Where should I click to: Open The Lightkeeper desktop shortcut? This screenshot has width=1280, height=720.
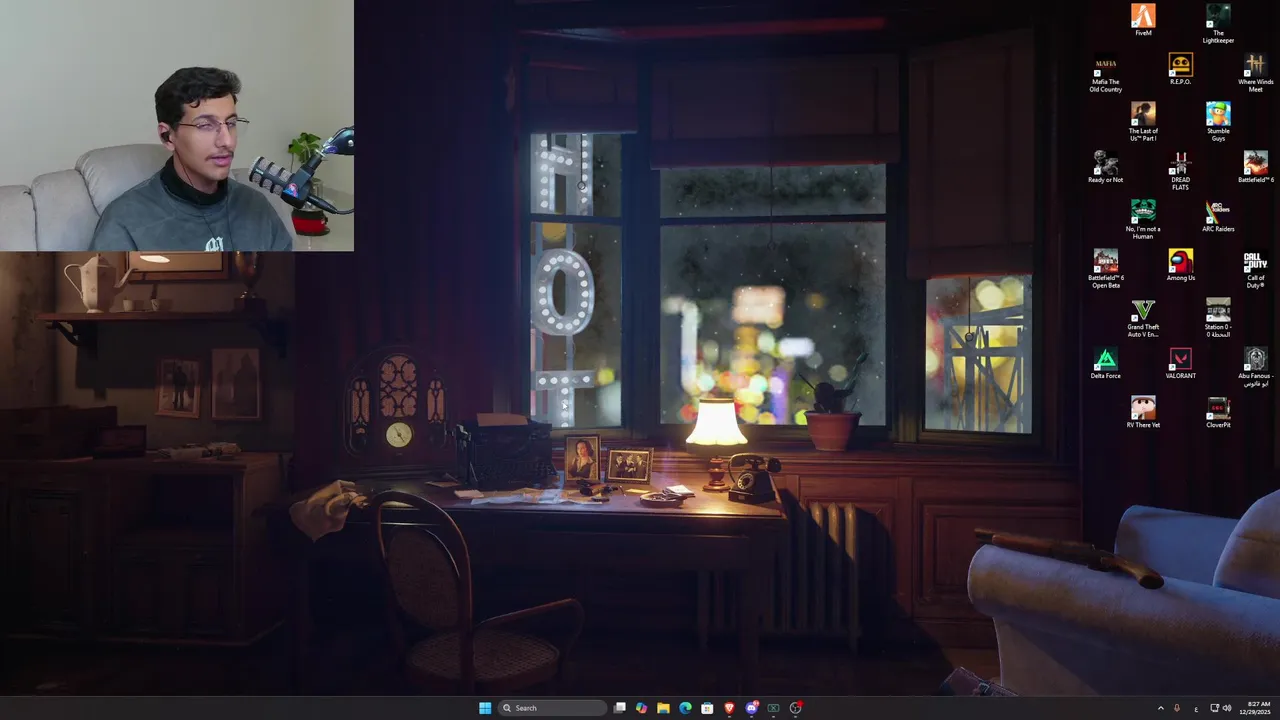click(x=1218, y=24)
